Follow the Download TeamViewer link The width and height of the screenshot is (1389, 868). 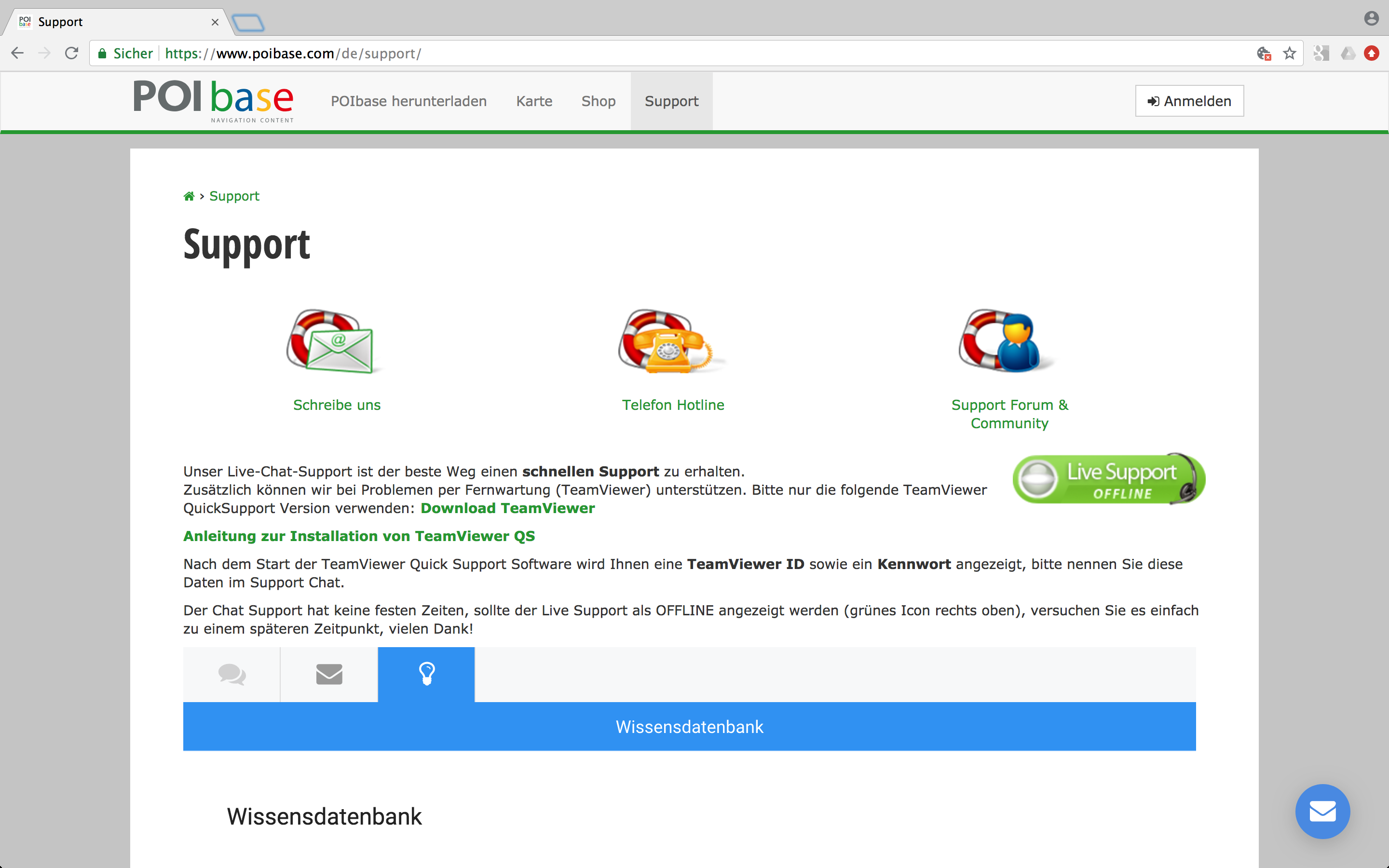tap(507, 508)
